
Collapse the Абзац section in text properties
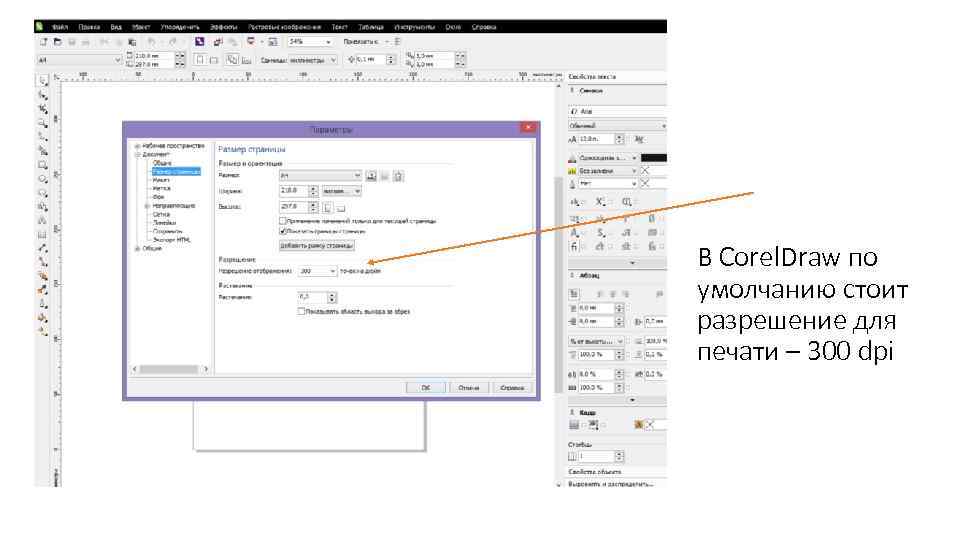[x=572, y=276]
